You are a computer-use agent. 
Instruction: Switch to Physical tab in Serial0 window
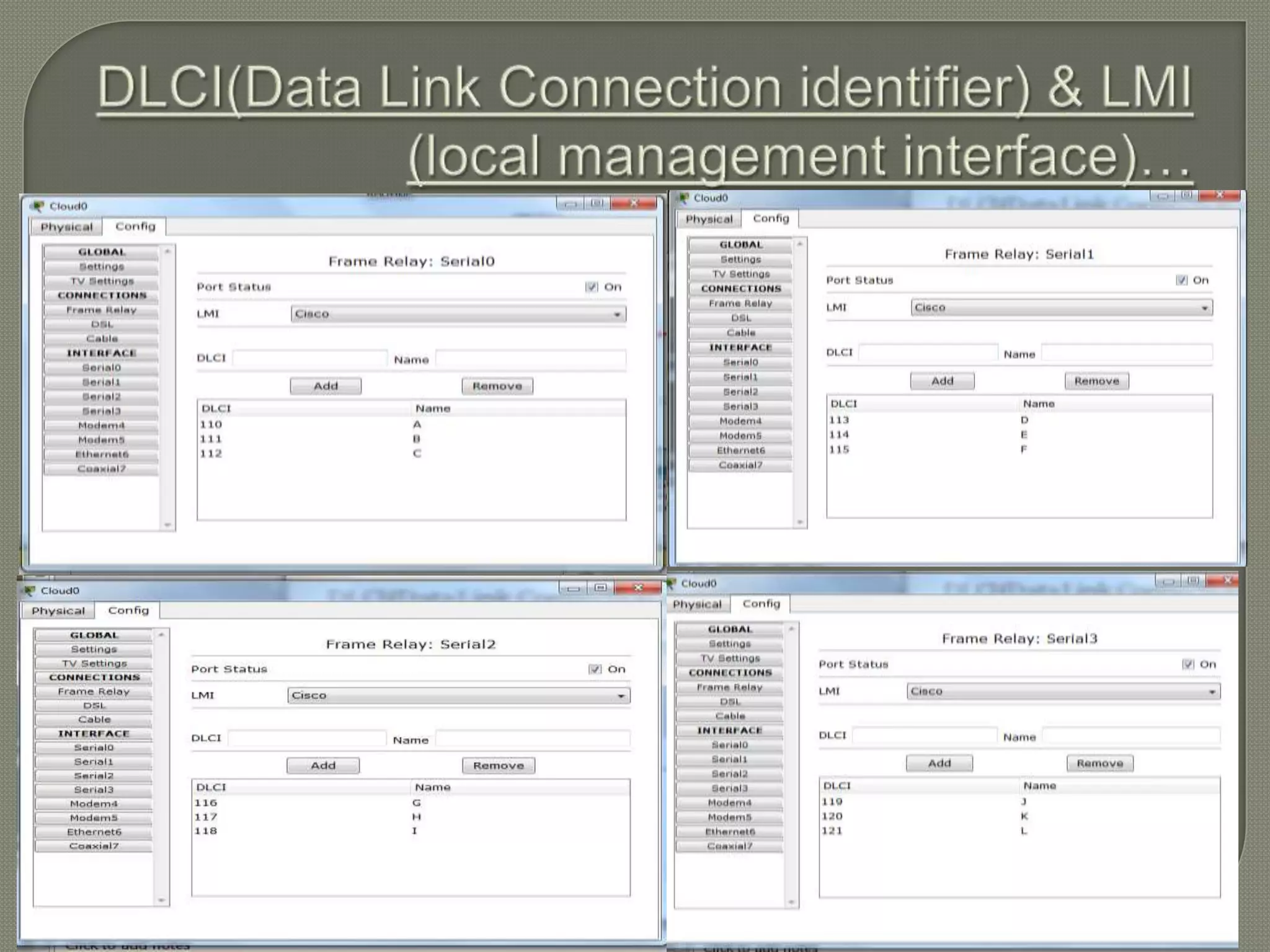66,227
